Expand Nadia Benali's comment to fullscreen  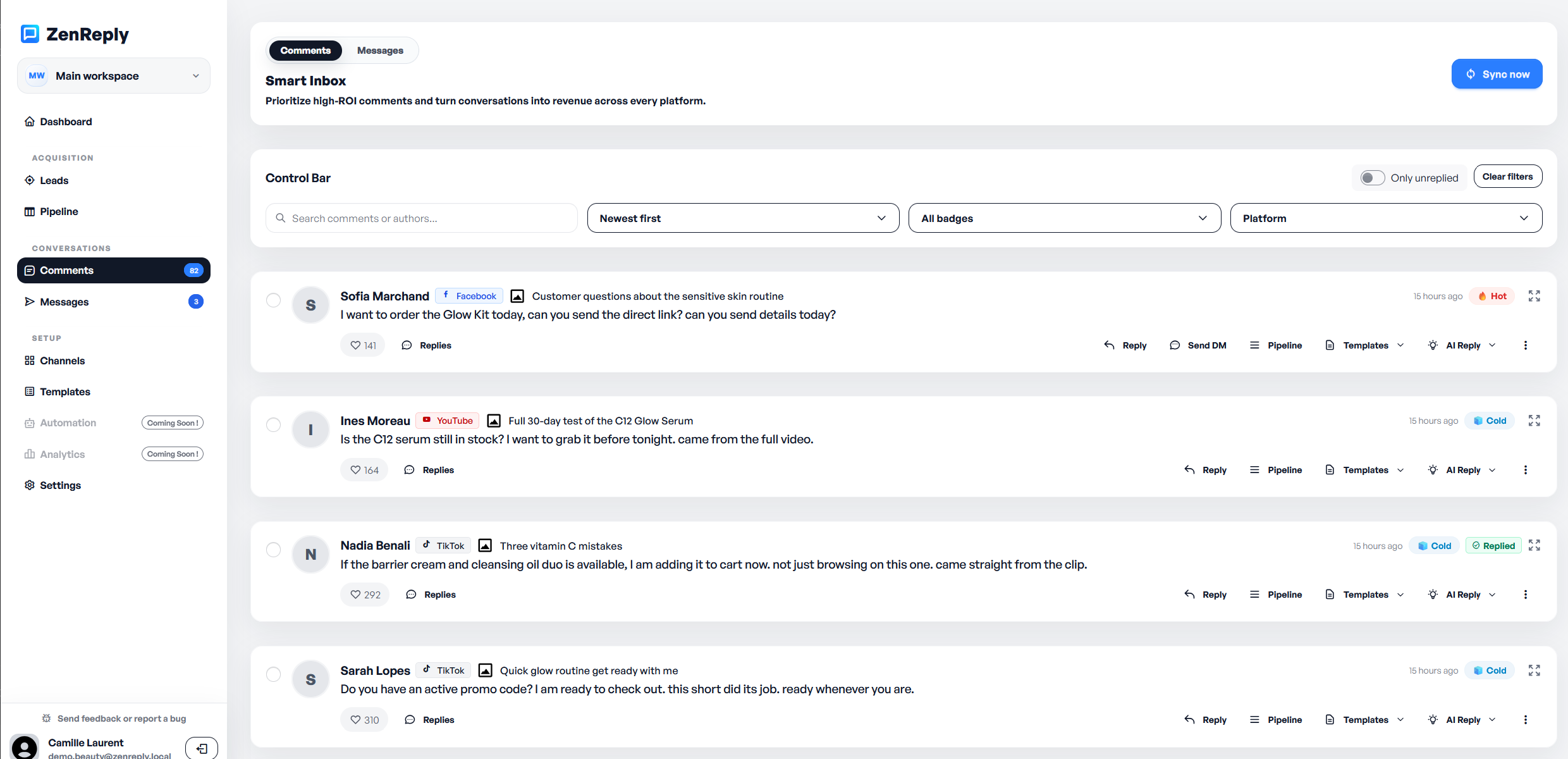tap(1534, 545)
